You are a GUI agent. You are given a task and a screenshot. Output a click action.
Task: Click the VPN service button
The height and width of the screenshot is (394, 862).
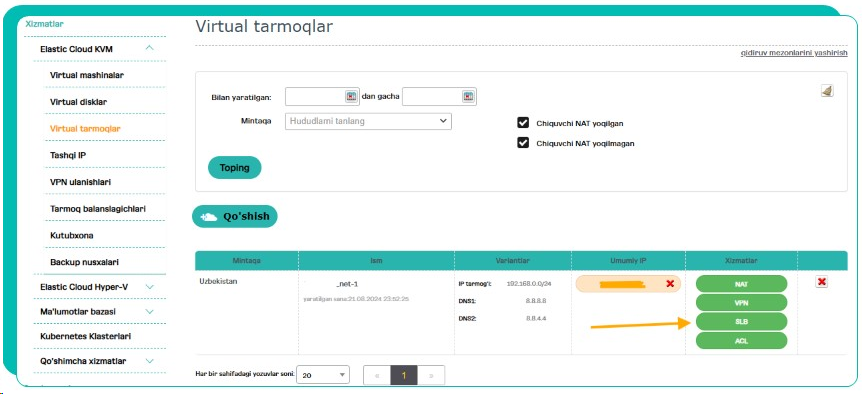741,303
